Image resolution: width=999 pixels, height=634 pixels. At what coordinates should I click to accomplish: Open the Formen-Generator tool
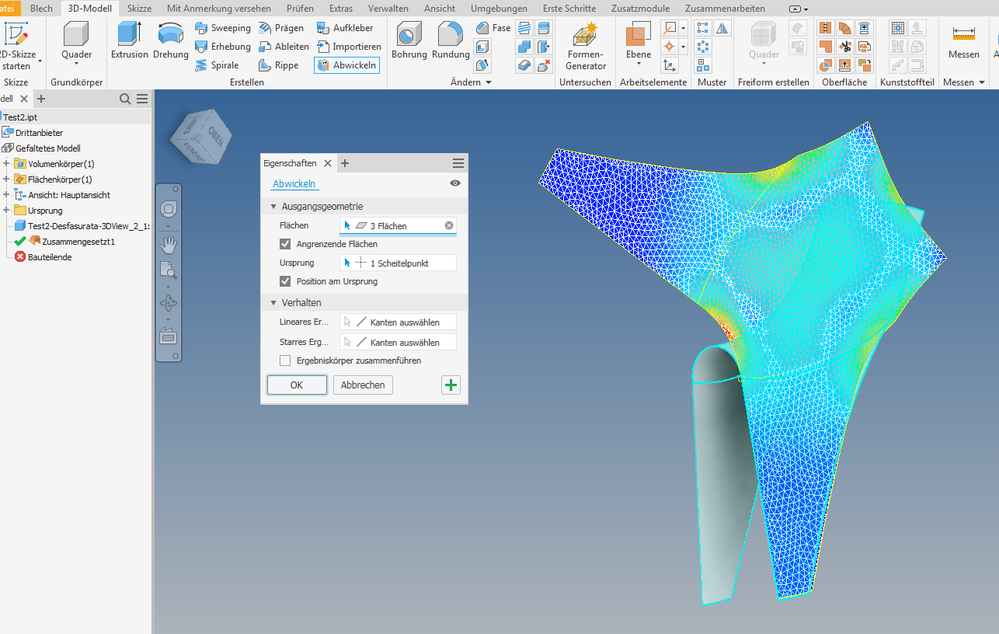[x=586, y=46]
